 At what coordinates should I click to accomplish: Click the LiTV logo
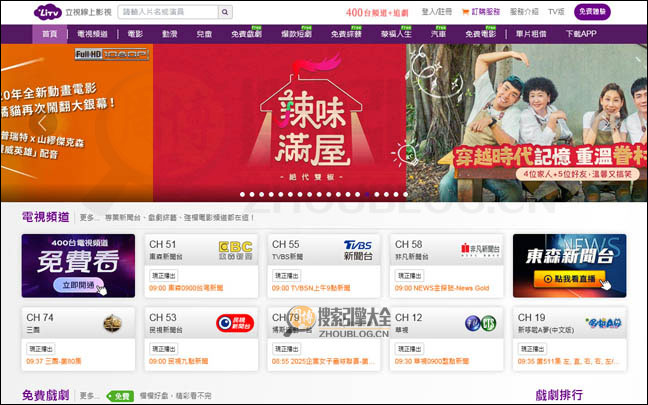(48, 12)
